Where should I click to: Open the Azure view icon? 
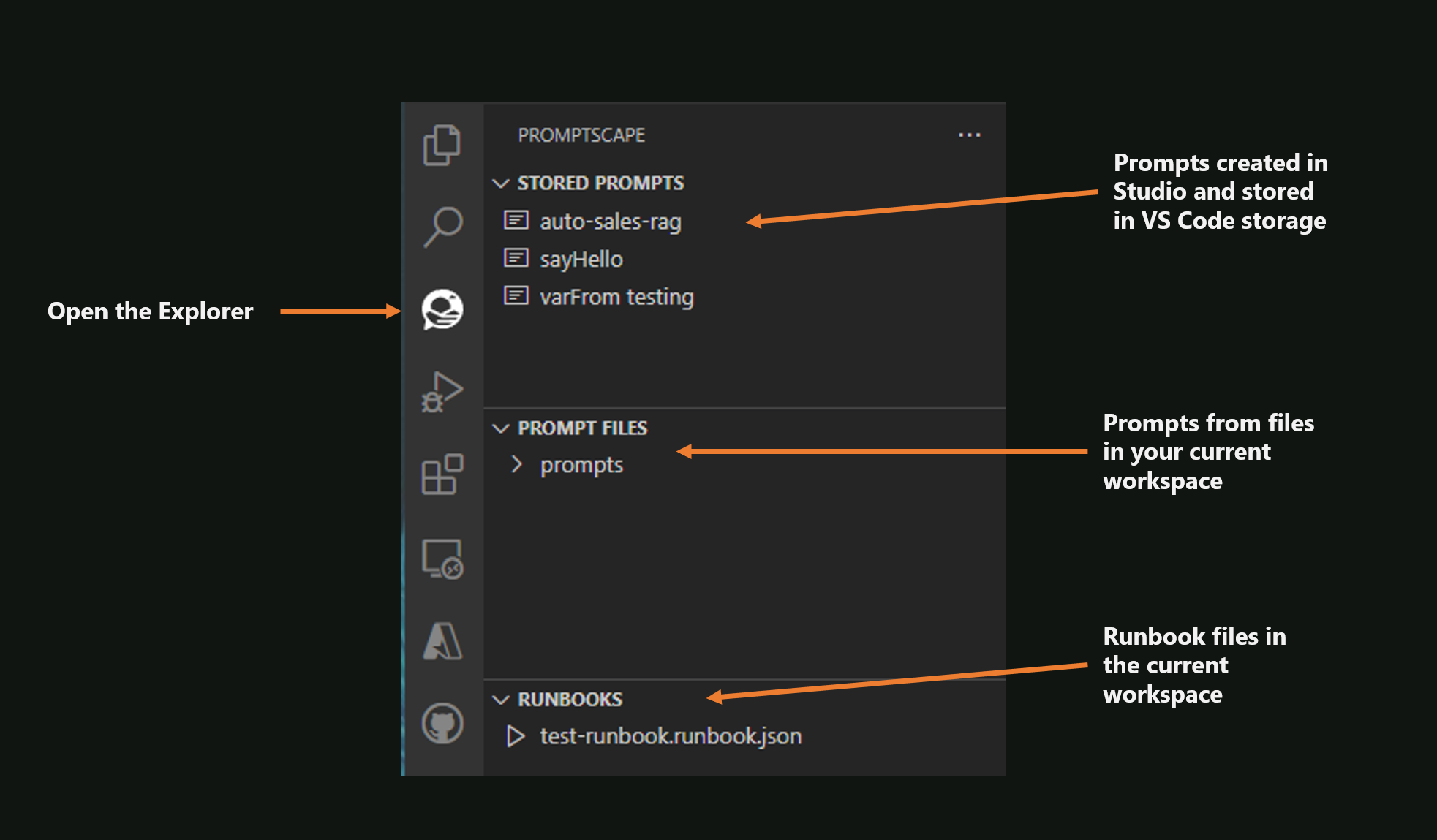[442, 641]
